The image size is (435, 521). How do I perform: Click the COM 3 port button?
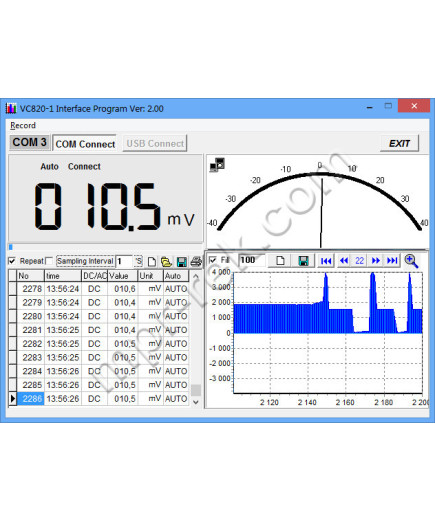[29, 142]
